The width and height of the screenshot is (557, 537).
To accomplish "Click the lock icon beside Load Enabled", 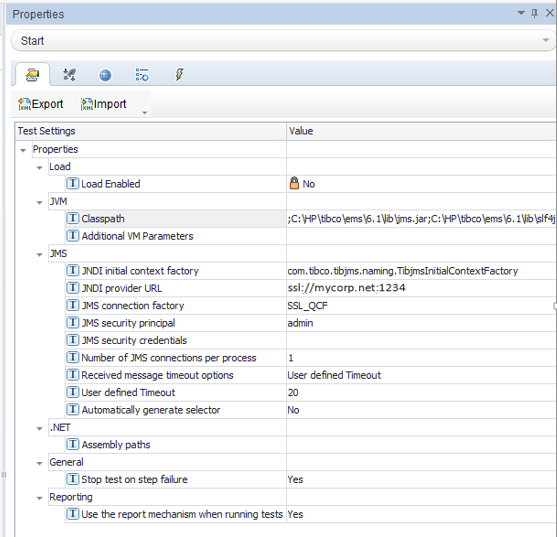I will [x=294, y=183].
